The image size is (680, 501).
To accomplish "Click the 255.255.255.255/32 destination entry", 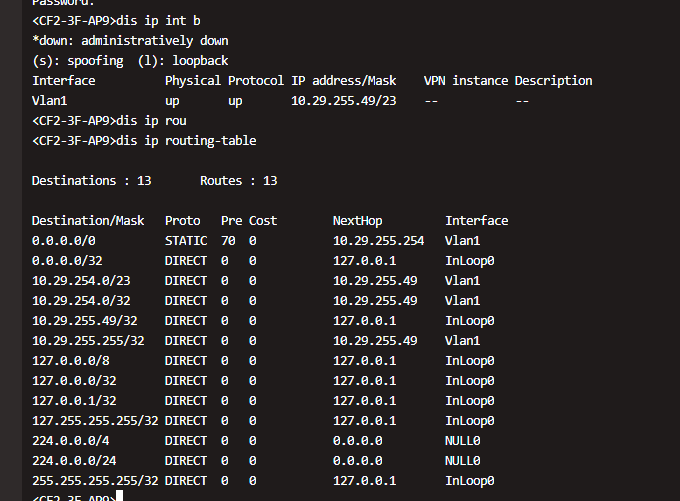I will click(x=95, y=481).
